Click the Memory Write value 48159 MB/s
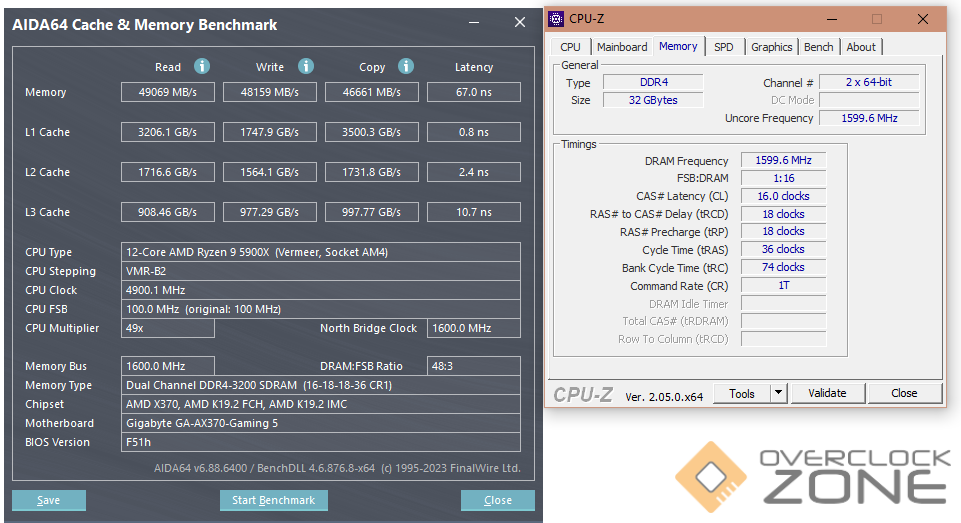The height and width of the screenshot is (523, 961). 270,92
